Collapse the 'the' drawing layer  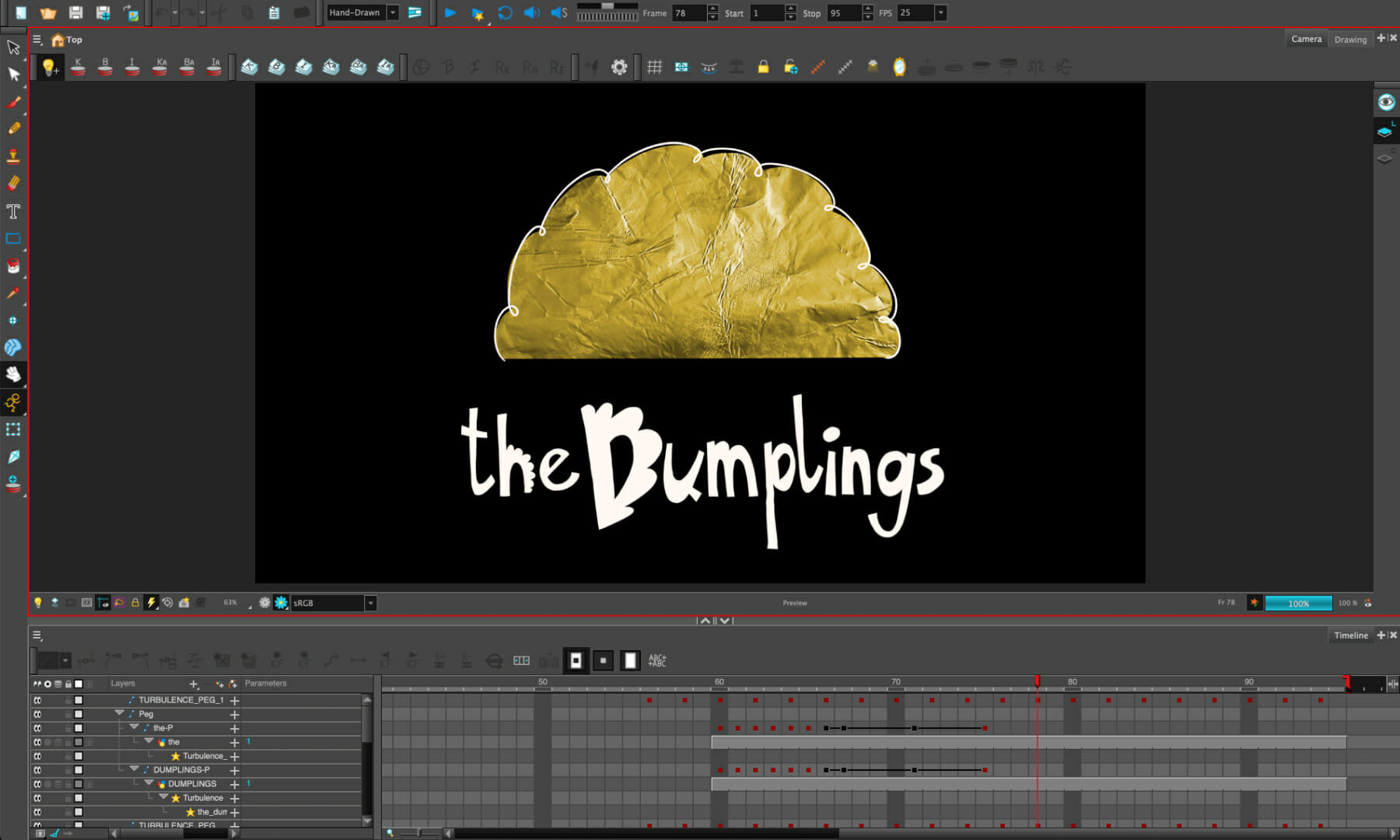[149, 741]
